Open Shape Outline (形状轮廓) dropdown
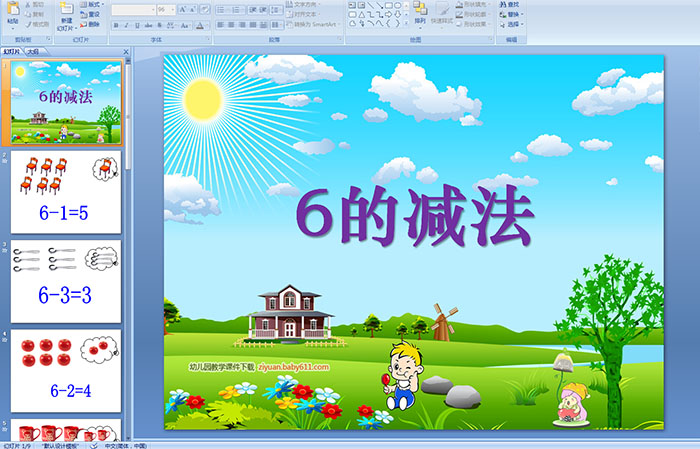The height and width of the screenshot is (449, 700). [473, 14]
